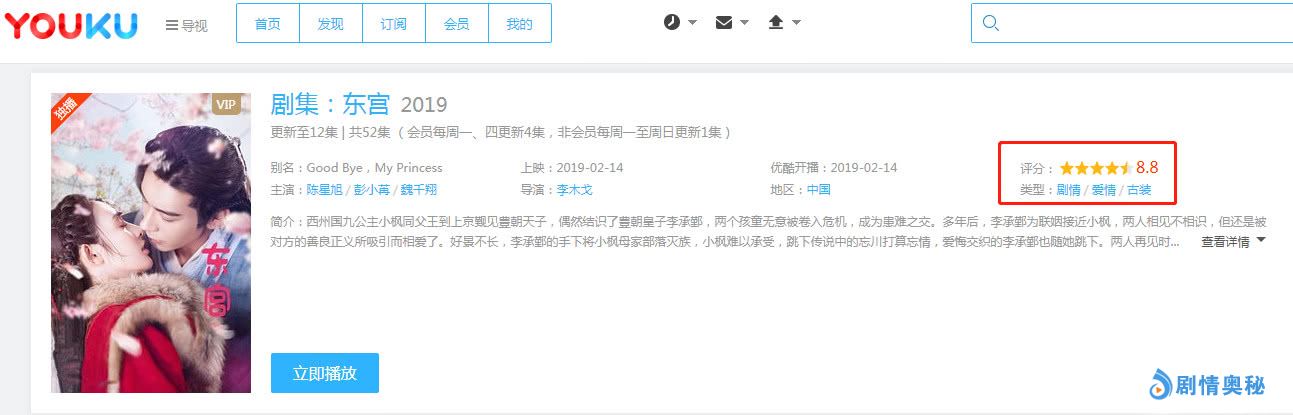Open director 李木戈 link
The width and height of the screenshot is (1293, 415).
[575, 190]
